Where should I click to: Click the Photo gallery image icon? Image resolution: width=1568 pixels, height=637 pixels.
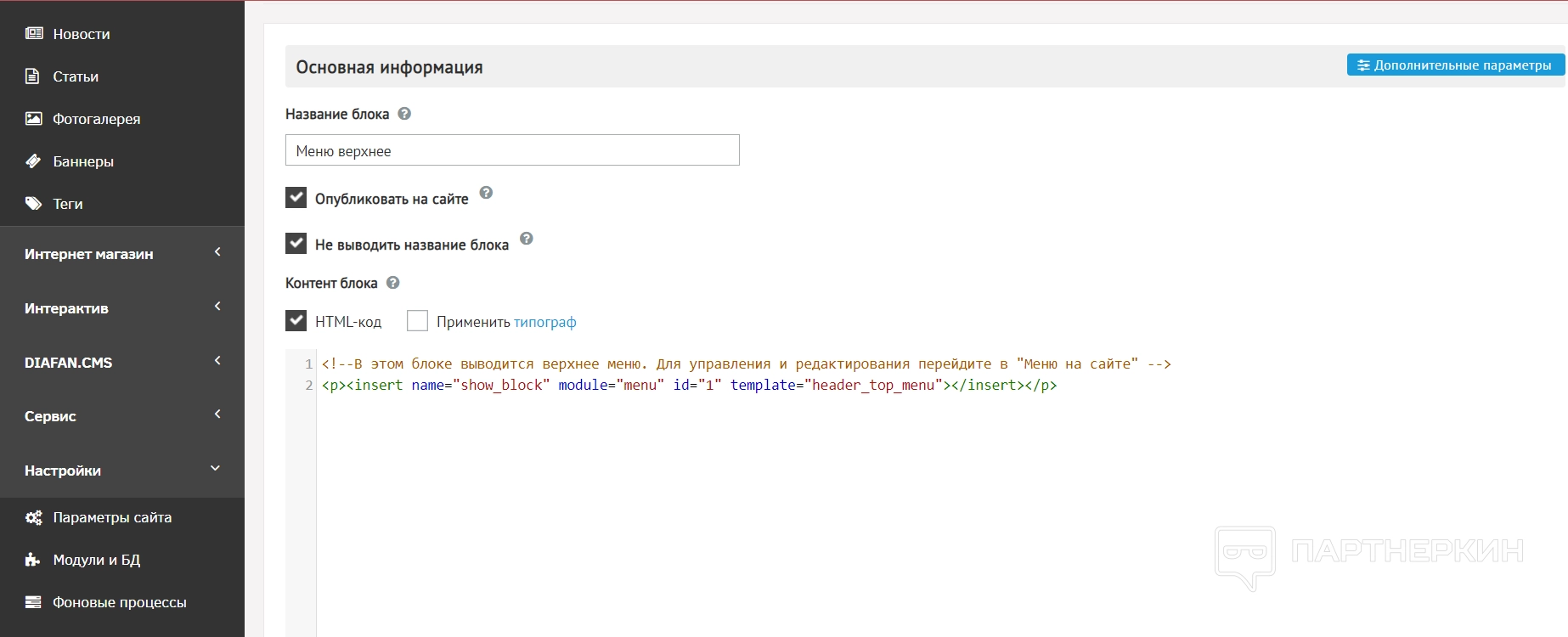[x=34, y=119]
